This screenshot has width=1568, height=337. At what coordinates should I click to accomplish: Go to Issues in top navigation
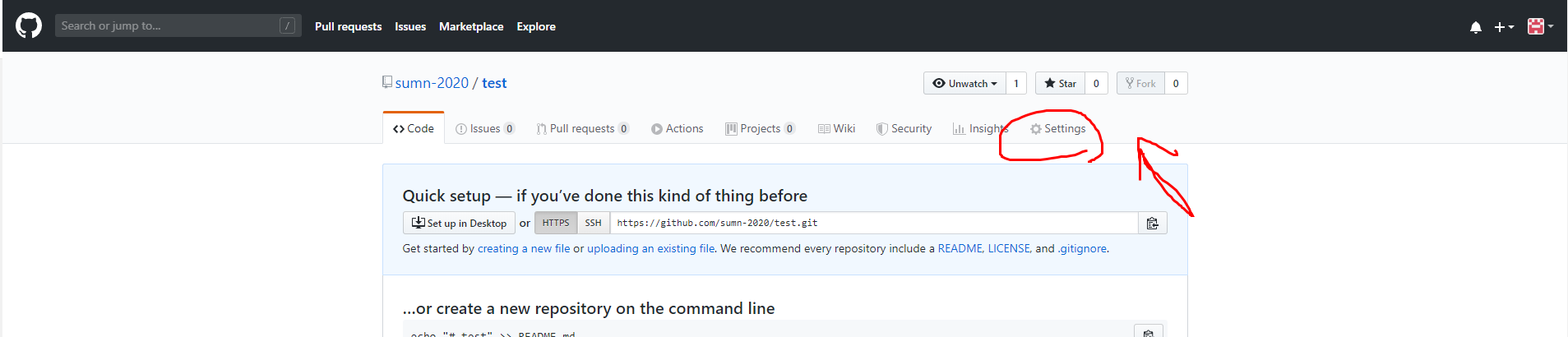coord(410,26)
